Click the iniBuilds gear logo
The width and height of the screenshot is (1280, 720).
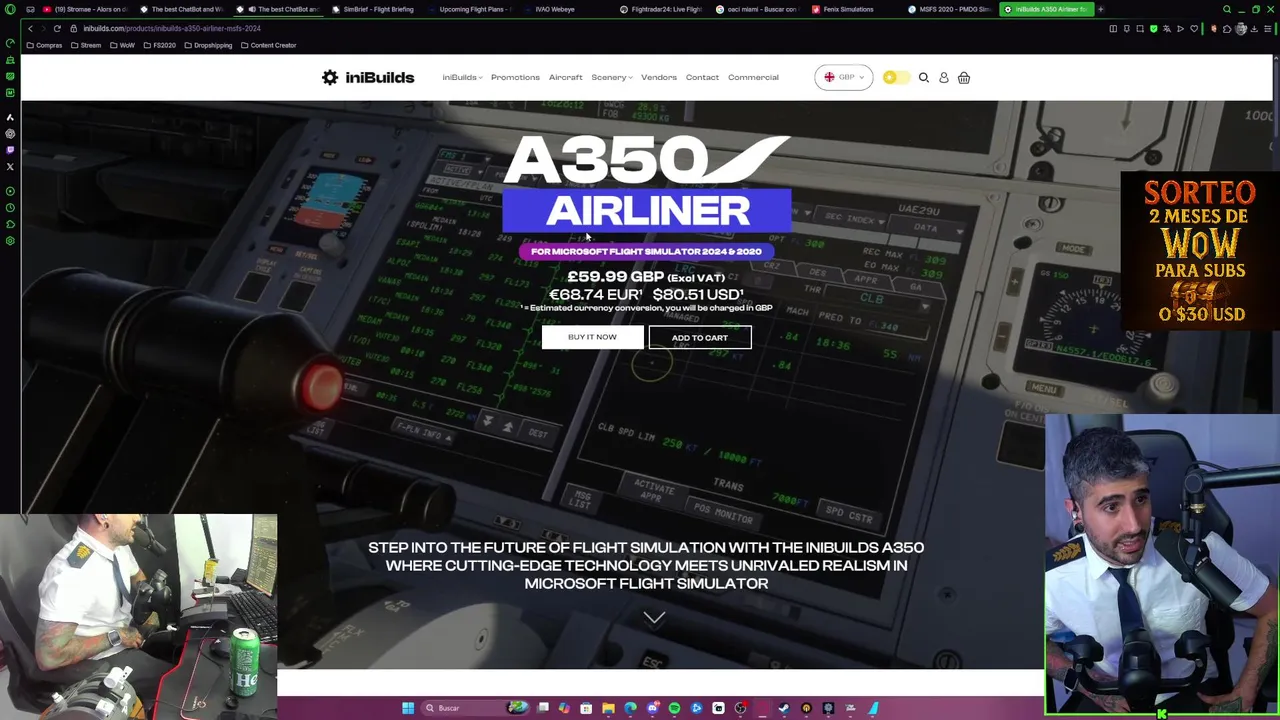[x=330, y=77]
